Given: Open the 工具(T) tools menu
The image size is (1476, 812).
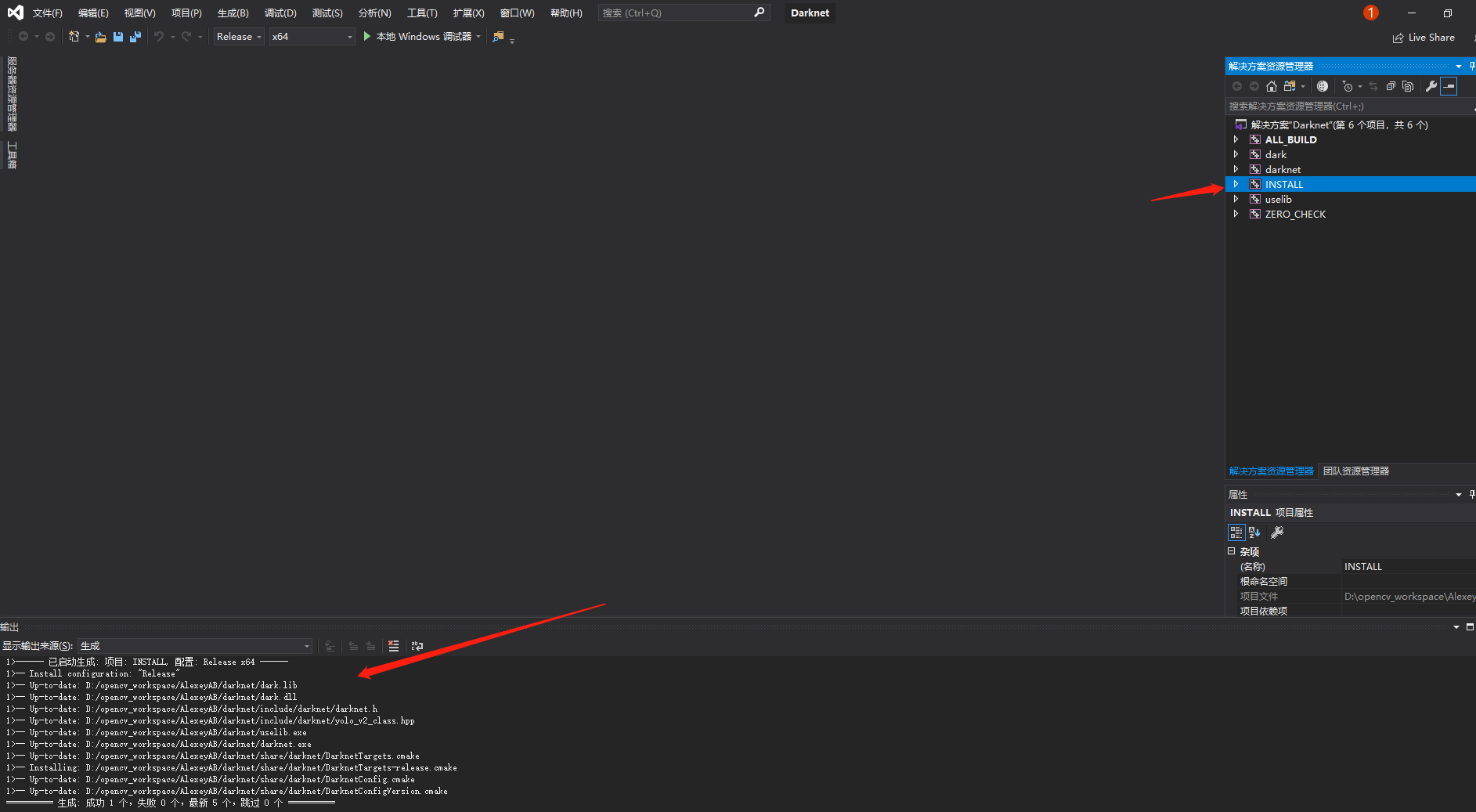Looking at the screenshot, I should 422,13.
